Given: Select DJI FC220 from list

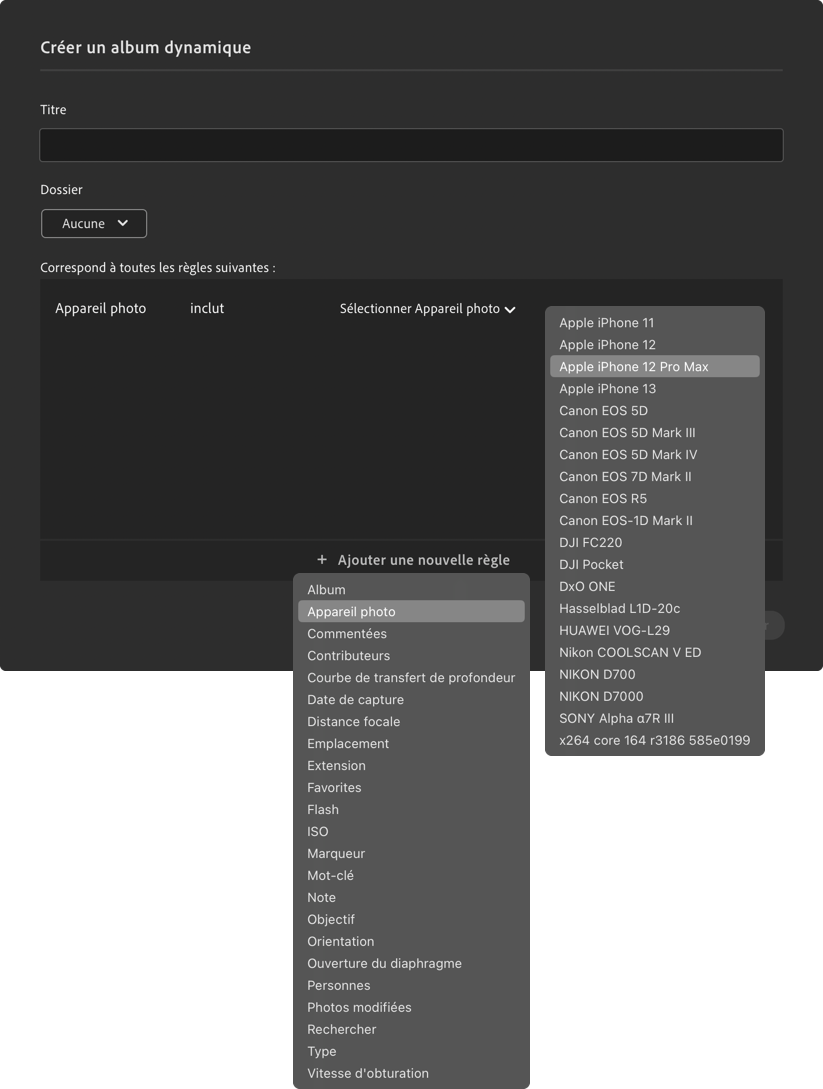Looking at the screenshot, I should pyautogui.click(x=655, y=542).
